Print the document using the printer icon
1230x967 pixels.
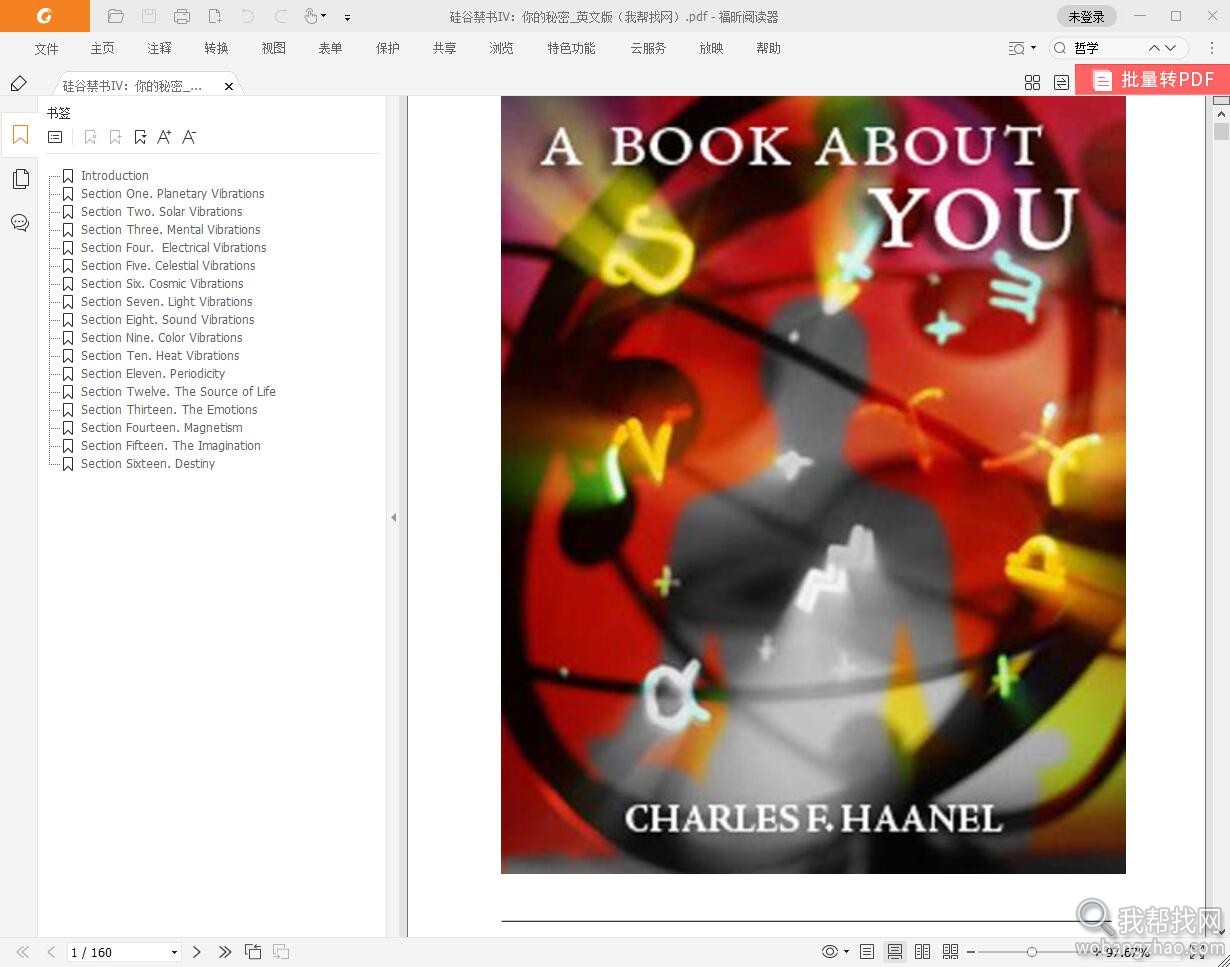[x=182, y=16]
